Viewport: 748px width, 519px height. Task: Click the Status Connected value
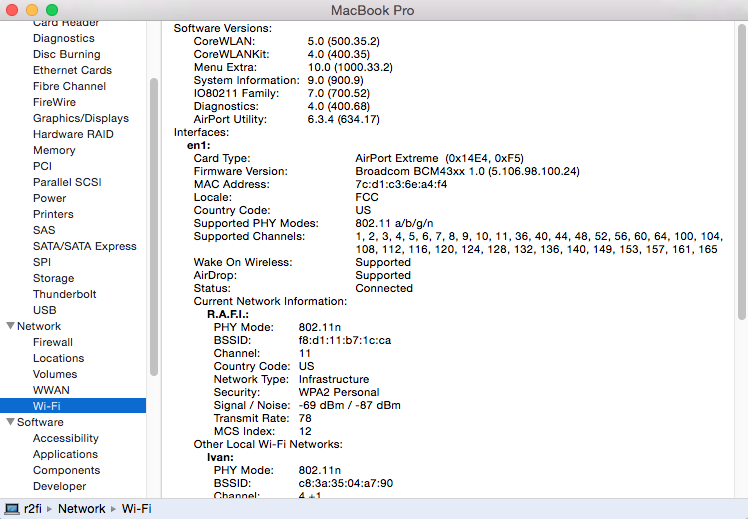(384, 288)
